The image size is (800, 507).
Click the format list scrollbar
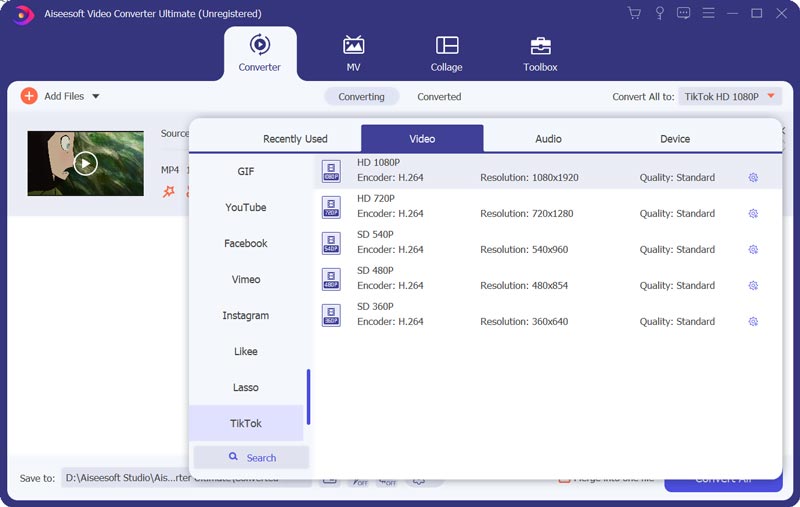(x=308, y=397)
